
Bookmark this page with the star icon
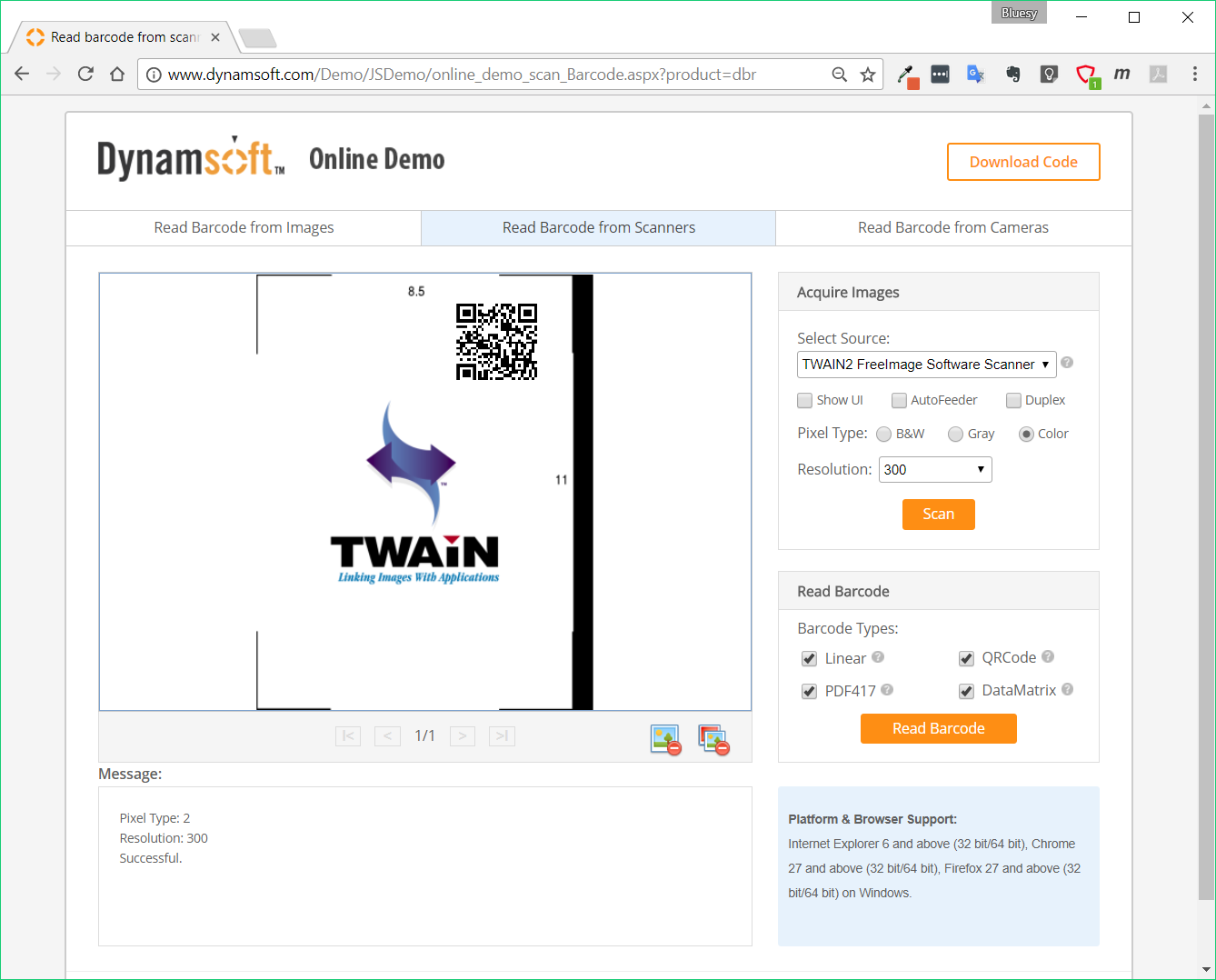(x=868, y=75)
